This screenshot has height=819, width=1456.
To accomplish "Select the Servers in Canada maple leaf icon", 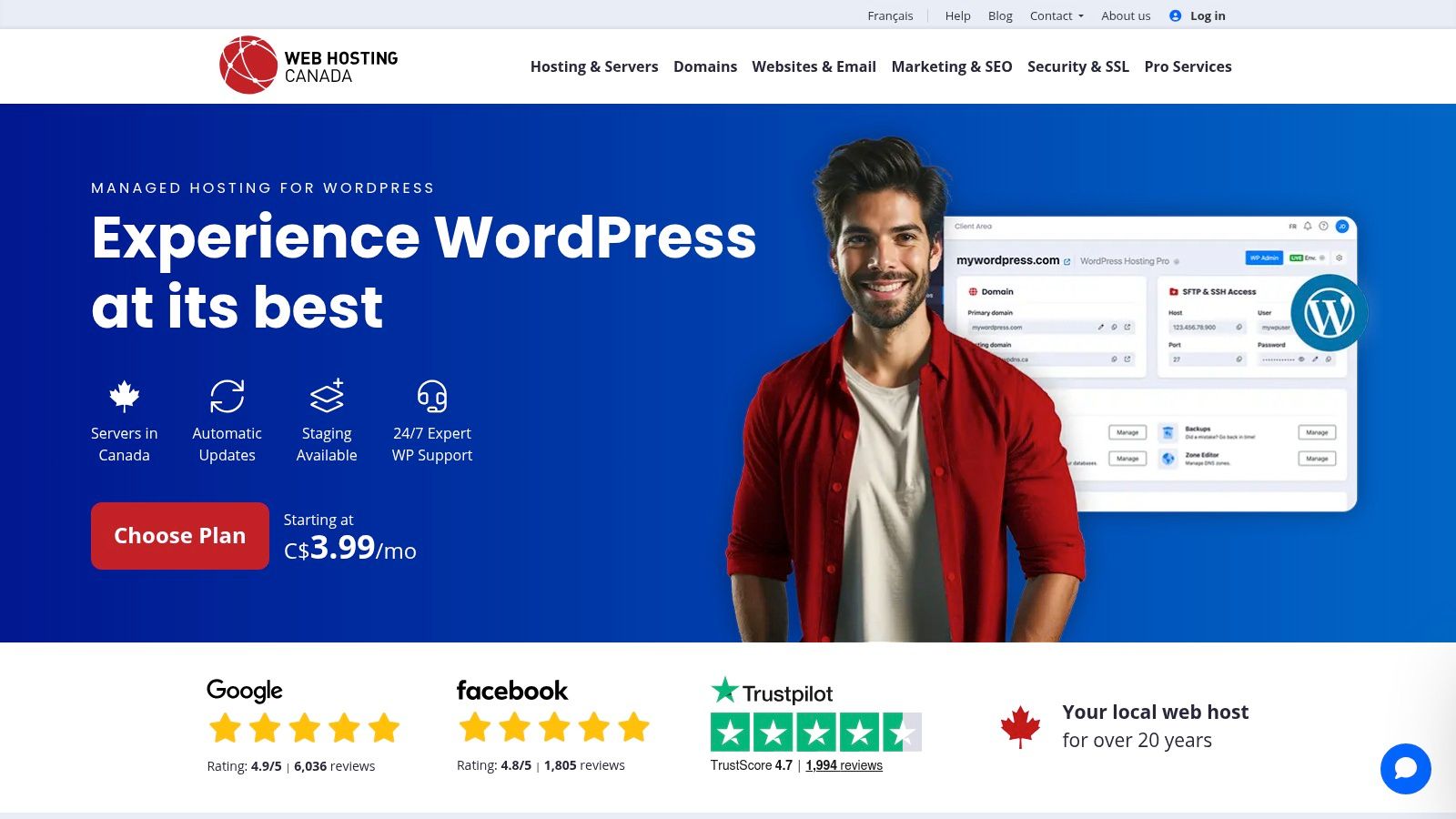I will click(x=124, y=395).
